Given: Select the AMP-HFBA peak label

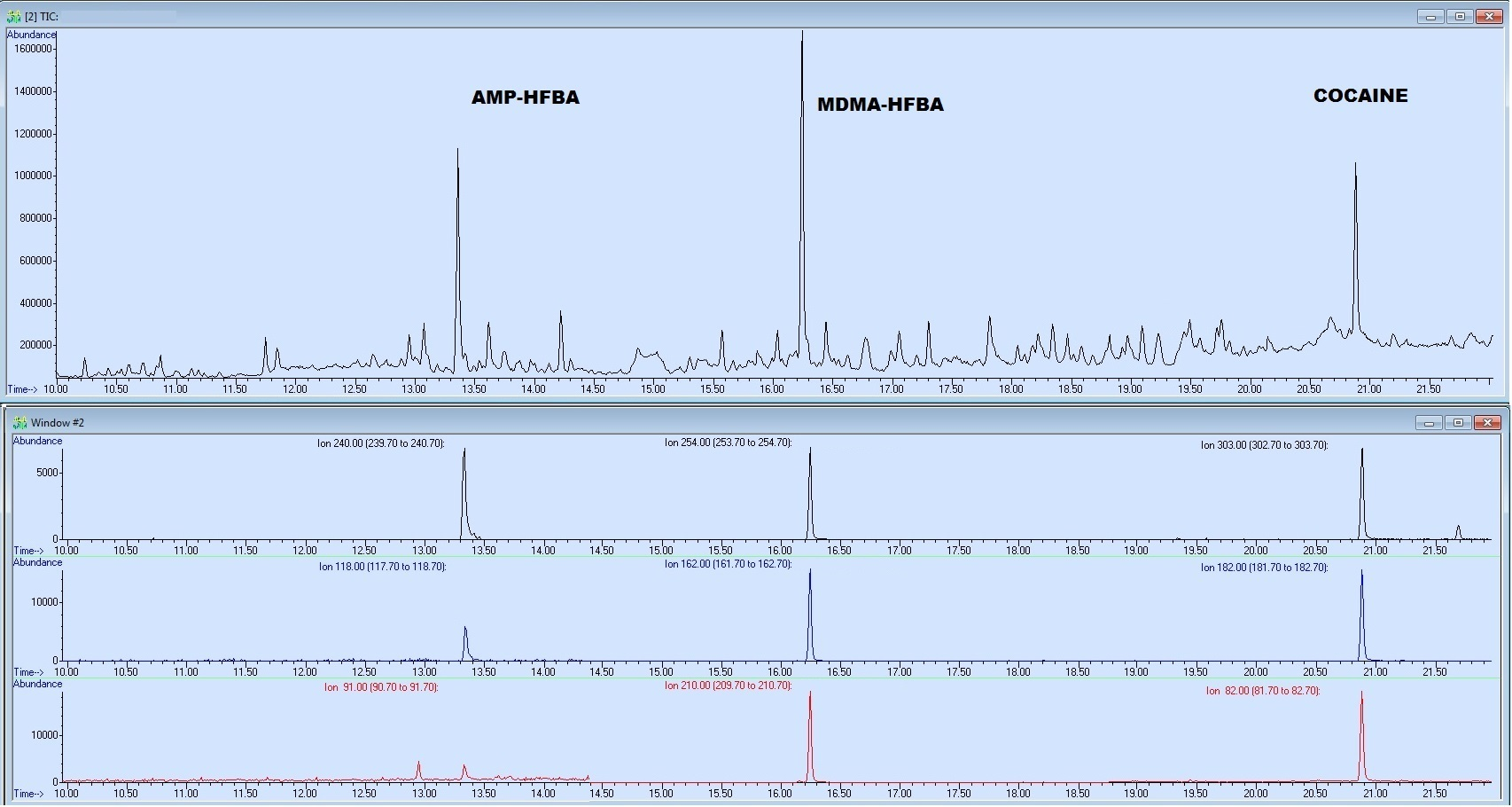Looking at the screenshot, I should pos(526,98).
